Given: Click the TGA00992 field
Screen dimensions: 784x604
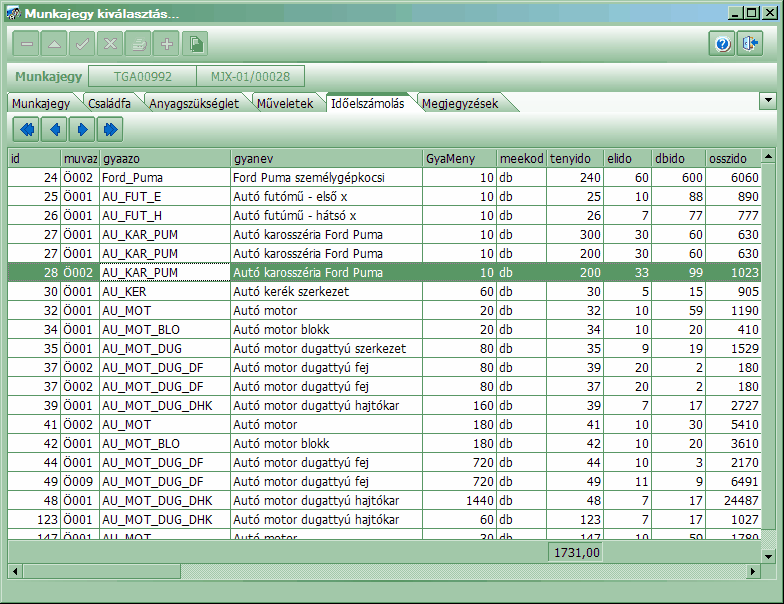Looking at the screenshot, I should (142, 76).
